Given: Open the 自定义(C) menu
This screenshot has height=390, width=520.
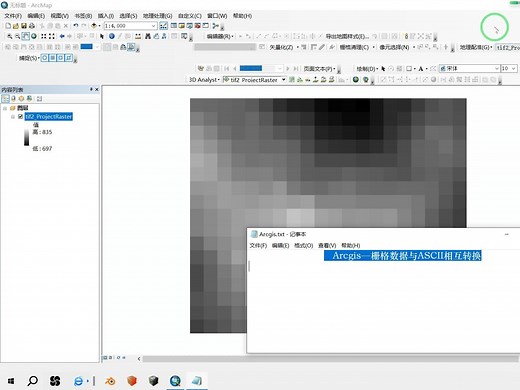Looking at the screenshot, I should pos(189,16).
